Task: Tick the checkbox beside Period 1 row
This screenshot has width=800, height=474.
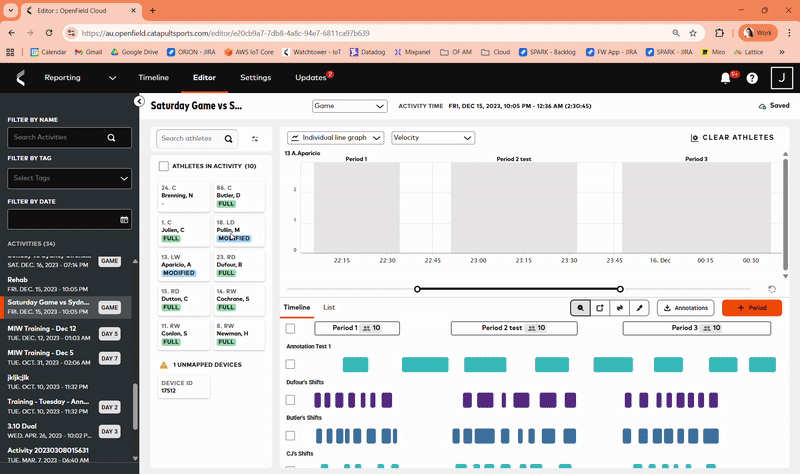Action: coord(290,328)
